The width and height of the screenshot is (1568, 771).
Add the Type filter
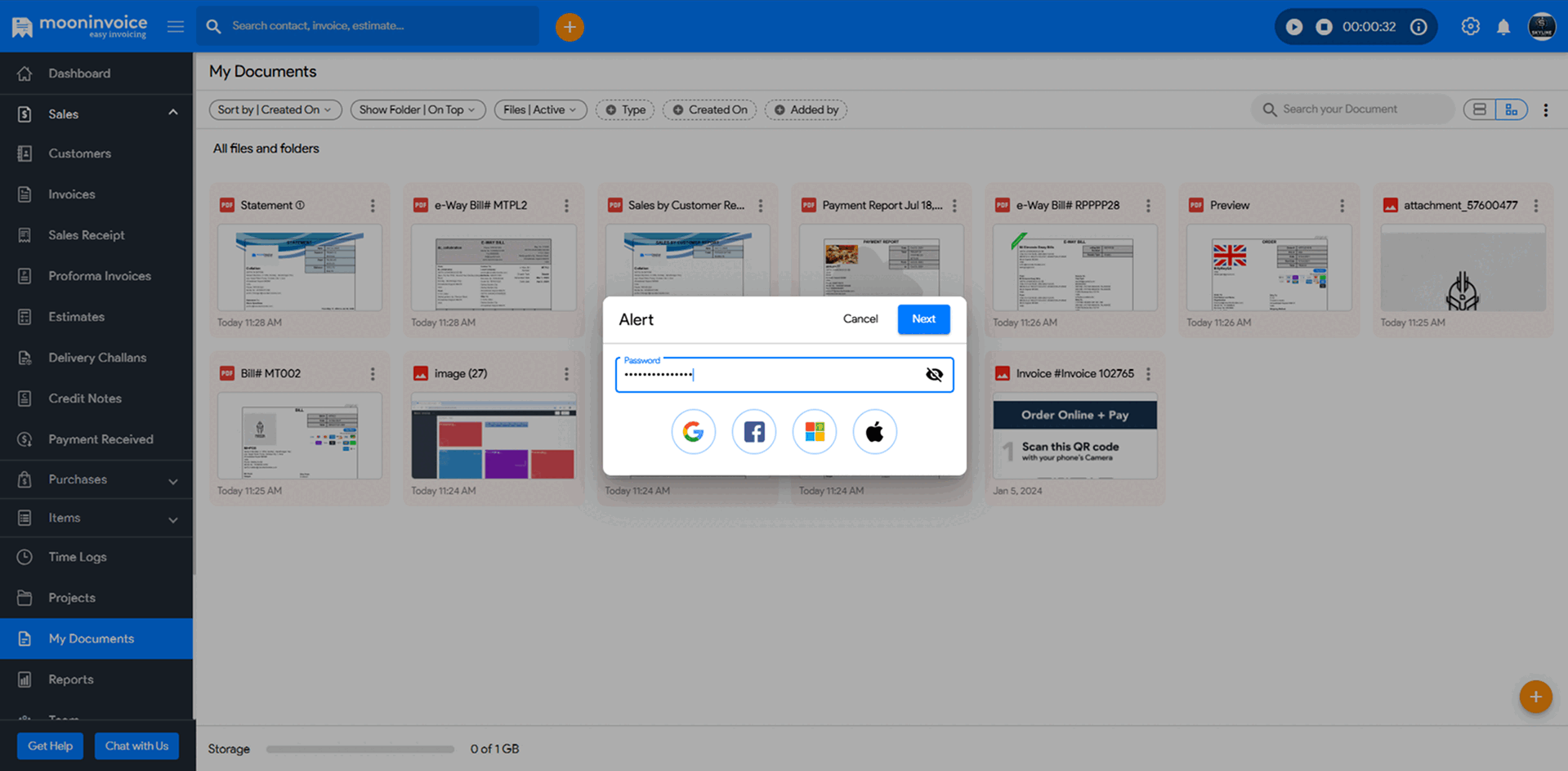(x=625, y=109)
